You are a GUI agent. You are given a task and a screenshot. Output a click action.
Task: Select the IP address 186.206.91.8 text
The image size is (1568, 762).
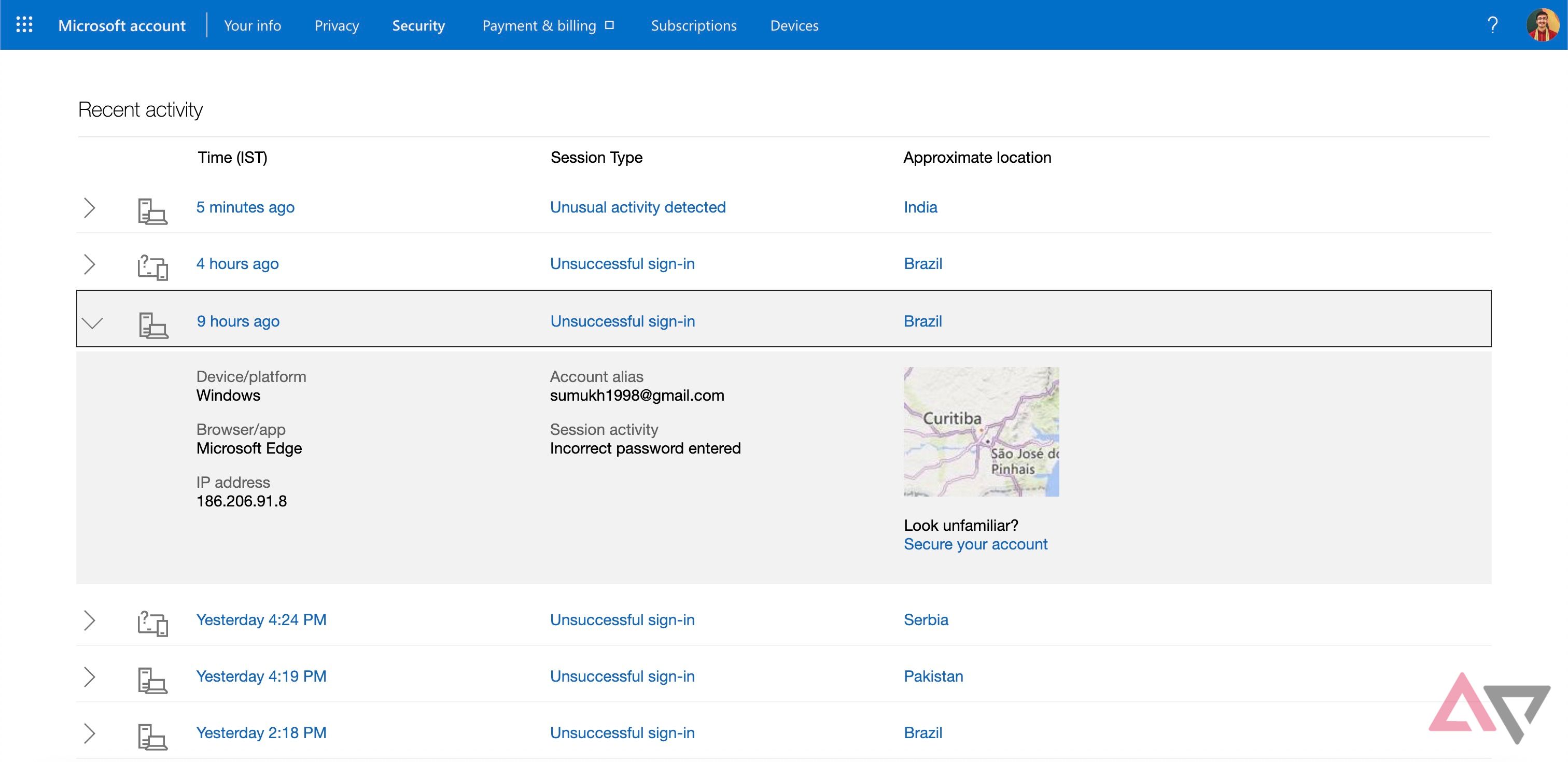(x=242, y=501)
